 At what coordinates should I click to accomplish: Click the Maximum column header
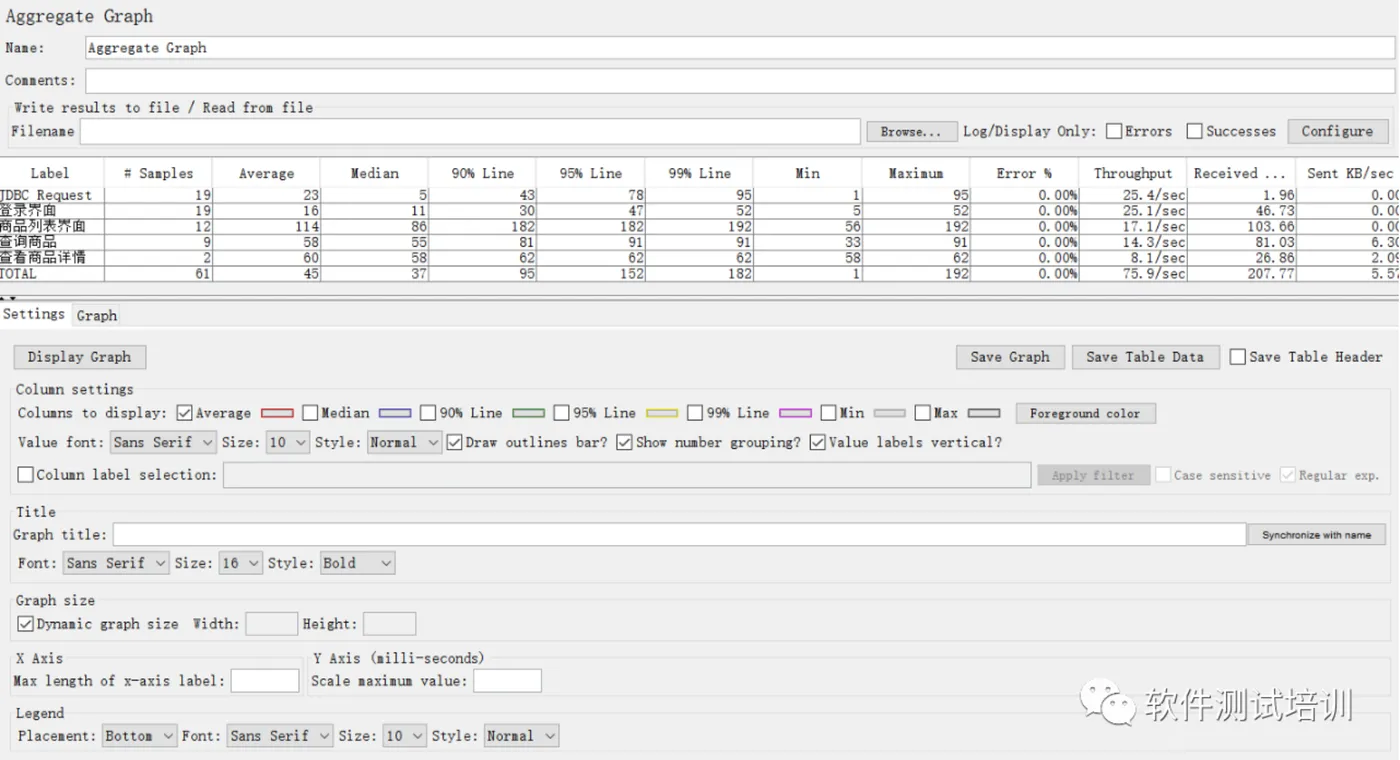pos(916,173)
